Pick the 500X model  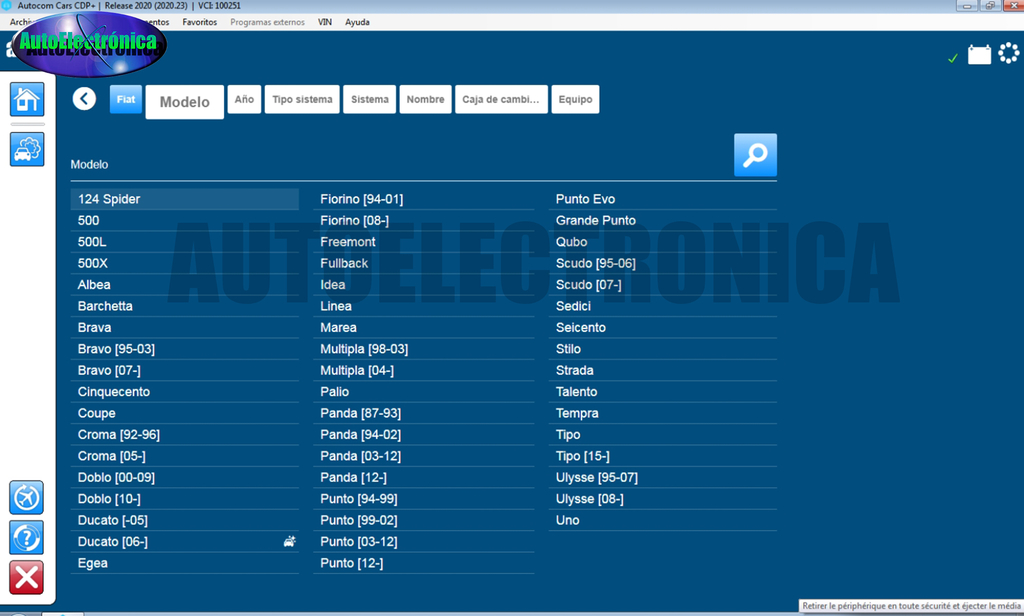pyautogui.click(x=185, y=263)
